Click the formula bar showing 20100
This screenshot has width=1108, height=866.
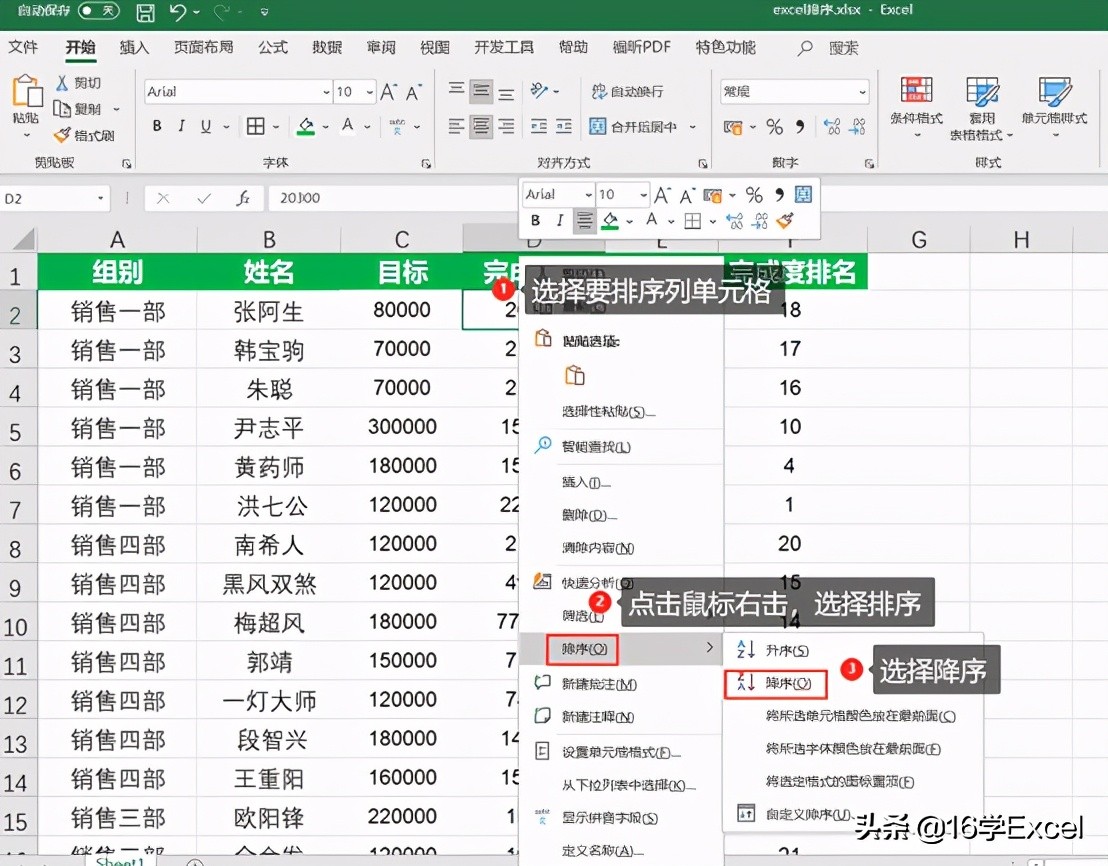point(393,198)
